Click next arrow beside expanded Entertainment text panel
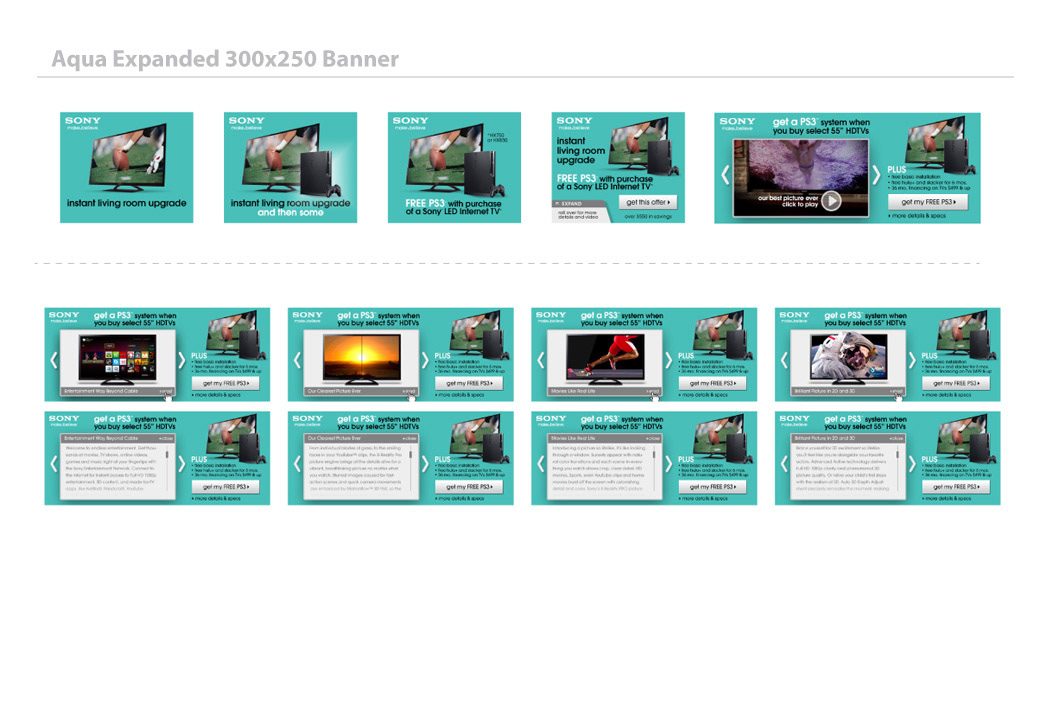The height and width of the screenshot is (713, 1050). pos(181,463)
